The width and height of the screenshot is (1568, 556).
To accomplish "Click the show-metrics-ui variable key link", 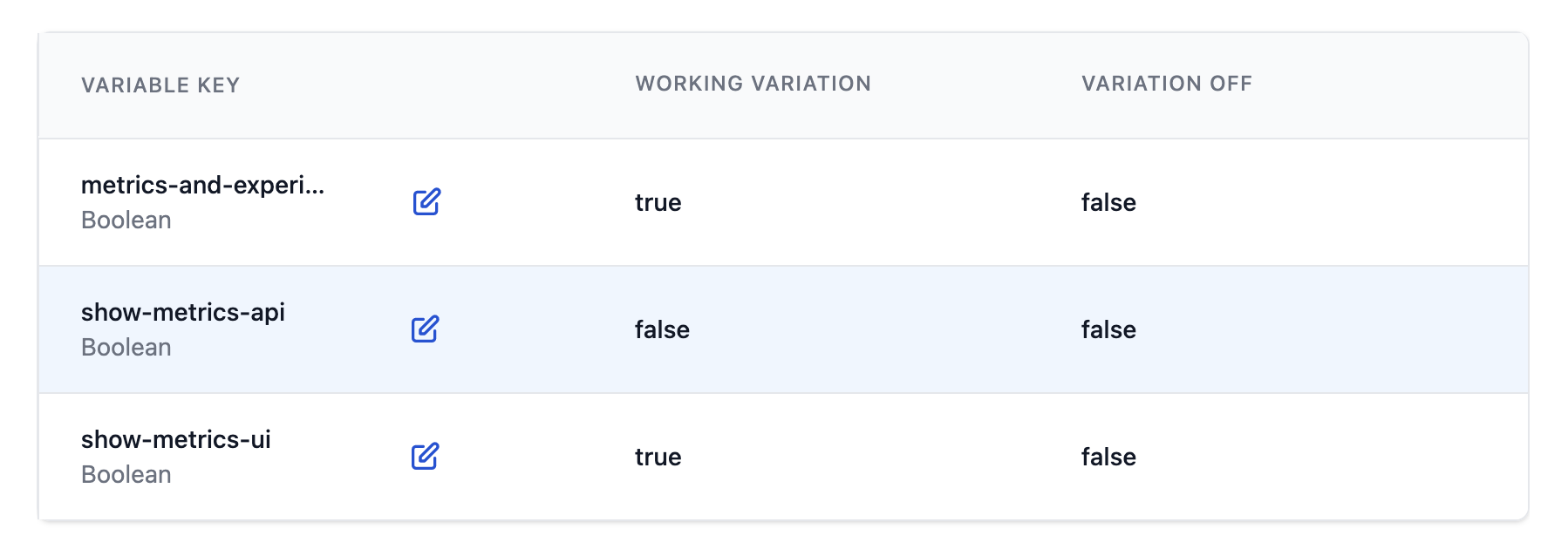I will 176,440.
